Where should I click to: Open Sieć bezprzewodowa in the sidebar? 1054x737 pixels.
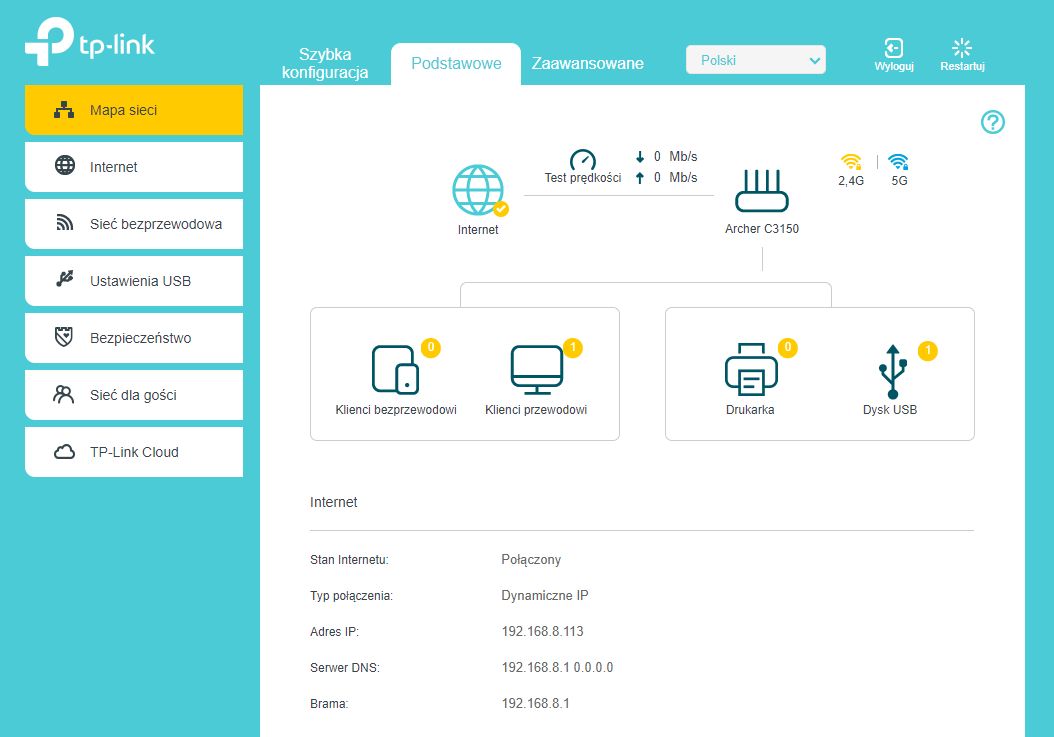pos(134,224)
